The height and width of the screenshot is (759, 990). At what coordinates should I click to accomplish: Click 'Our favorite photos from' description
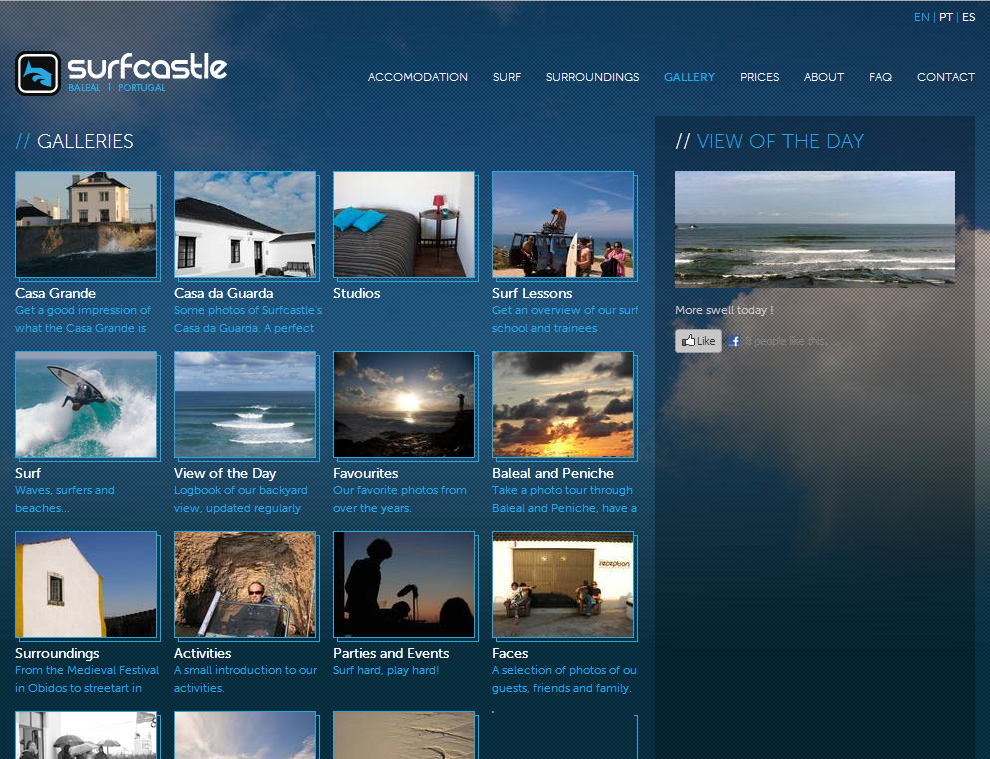pyautogui.click(x=400, y=491)
